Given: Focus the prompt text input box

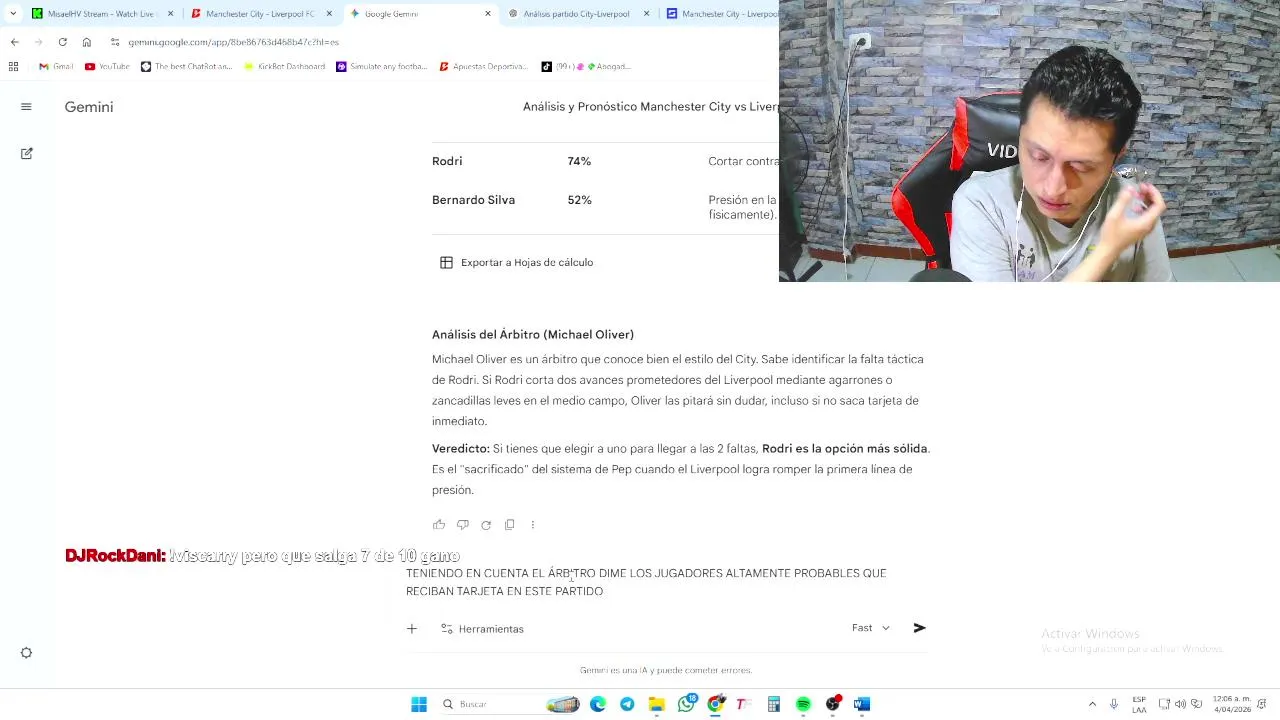Looking at the screenshot, I should coord(666,582).
